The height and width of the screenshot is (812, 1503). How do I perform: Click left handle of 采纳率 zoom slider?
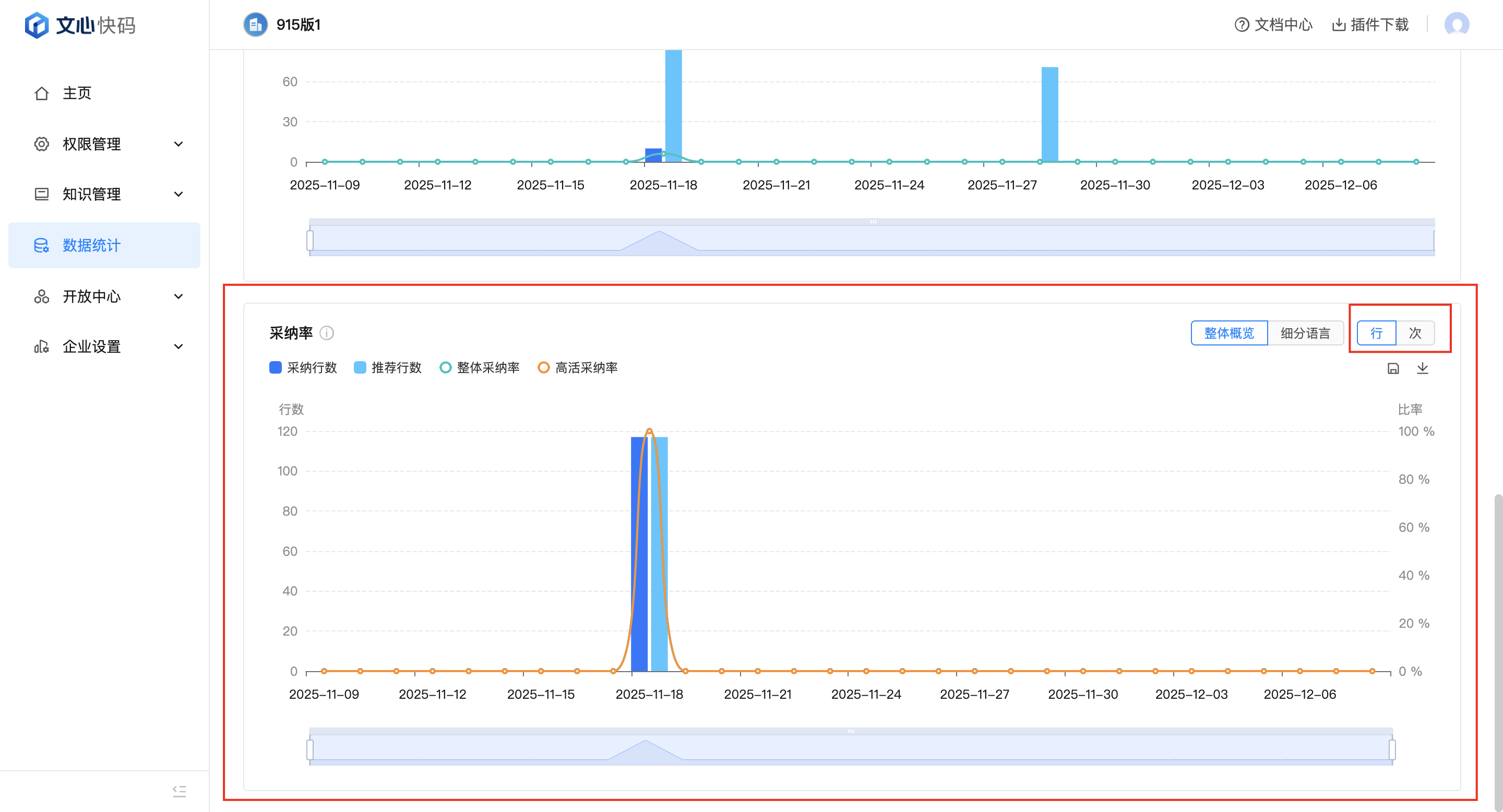tap(310, 749)
